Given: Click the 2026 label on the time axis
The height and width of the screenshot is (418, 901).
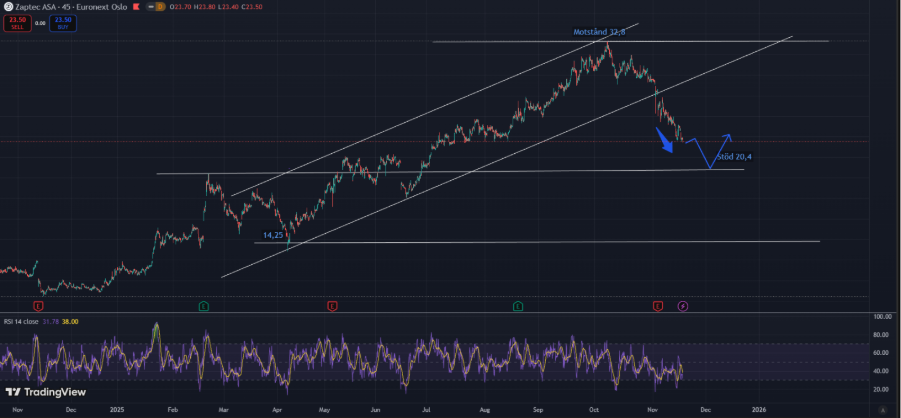Looking at the screenshot, I should 758,409.
